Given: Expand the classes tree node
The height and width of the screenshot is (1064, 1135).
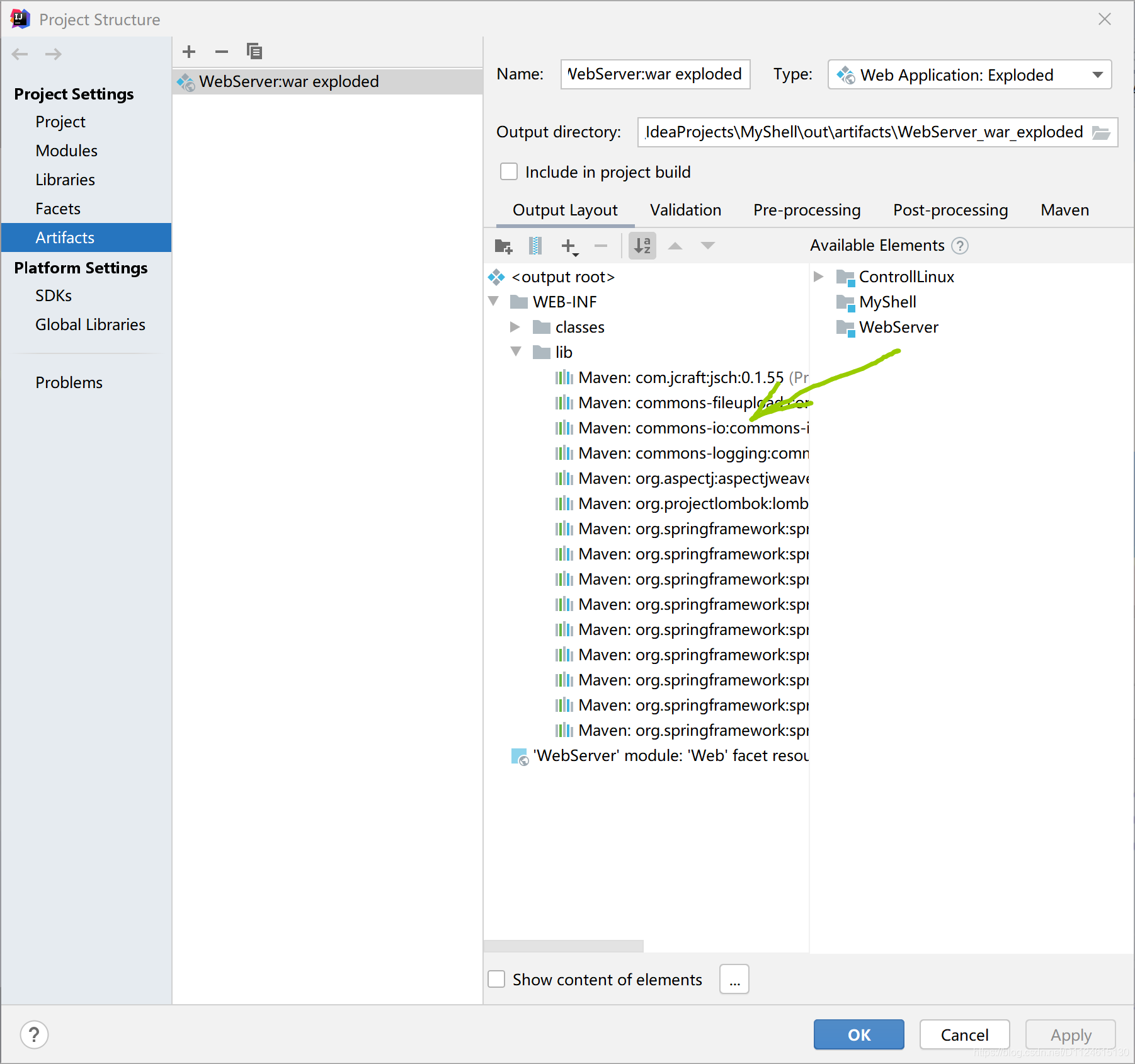Looking at the screenshot, I should coord(515,327).
